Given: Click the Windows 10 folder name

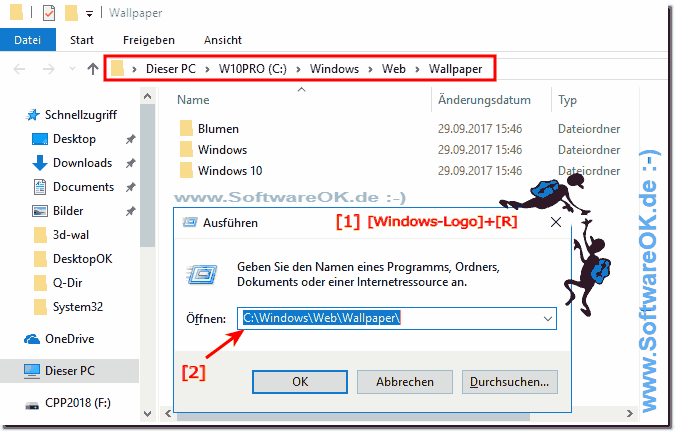Looking at the screenshot, I should [230, 171].
